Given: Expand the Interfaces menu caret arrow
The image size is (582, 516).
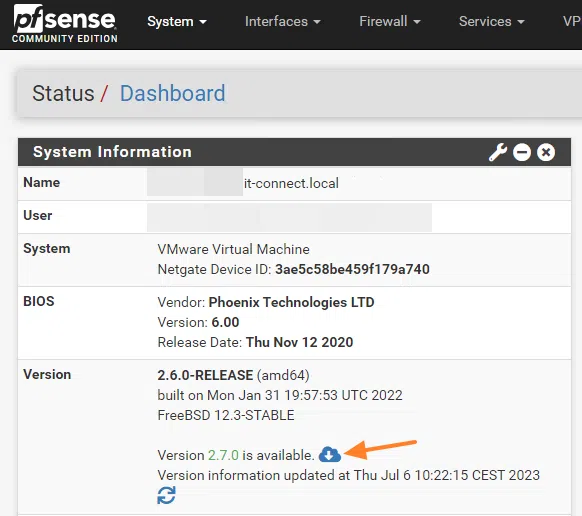Looking at the screenshot, I should pyautogui.click(x=317, y=22).
